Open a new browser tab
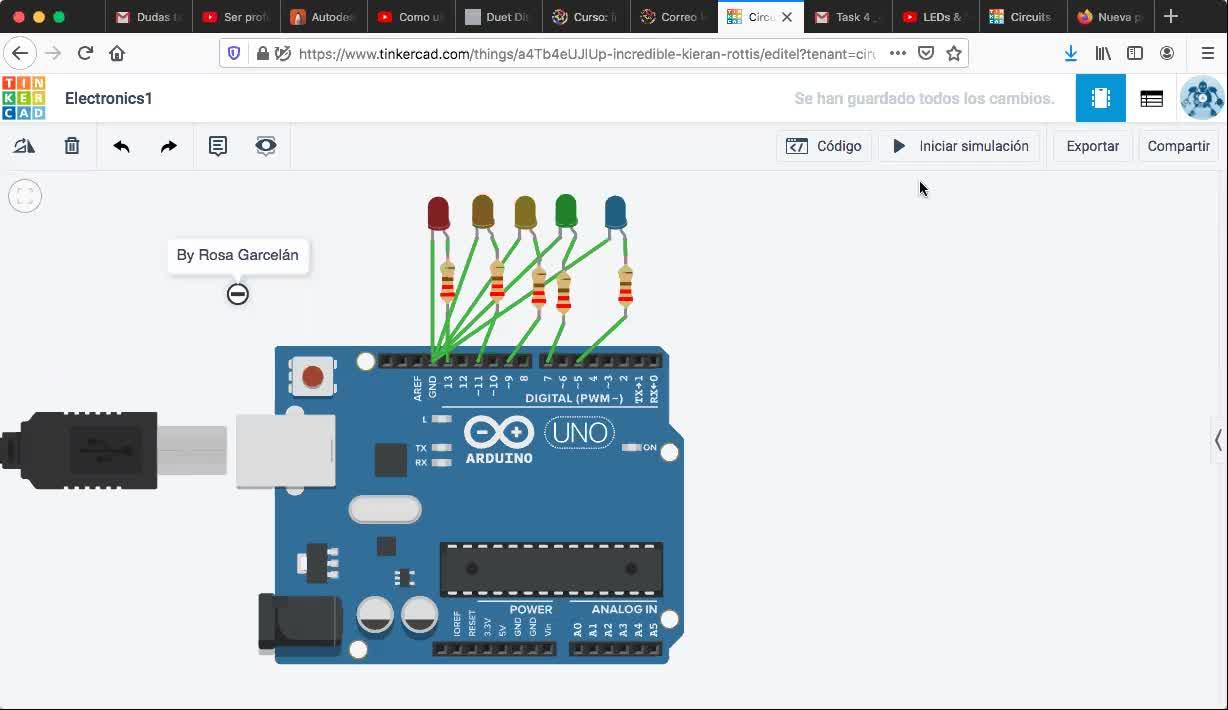The height and width of the screenshot is (710, 1228). [1171, 16]
